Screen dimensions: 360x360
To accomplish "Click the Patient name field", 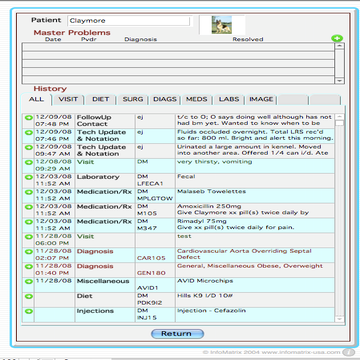I will click(129, 21).
